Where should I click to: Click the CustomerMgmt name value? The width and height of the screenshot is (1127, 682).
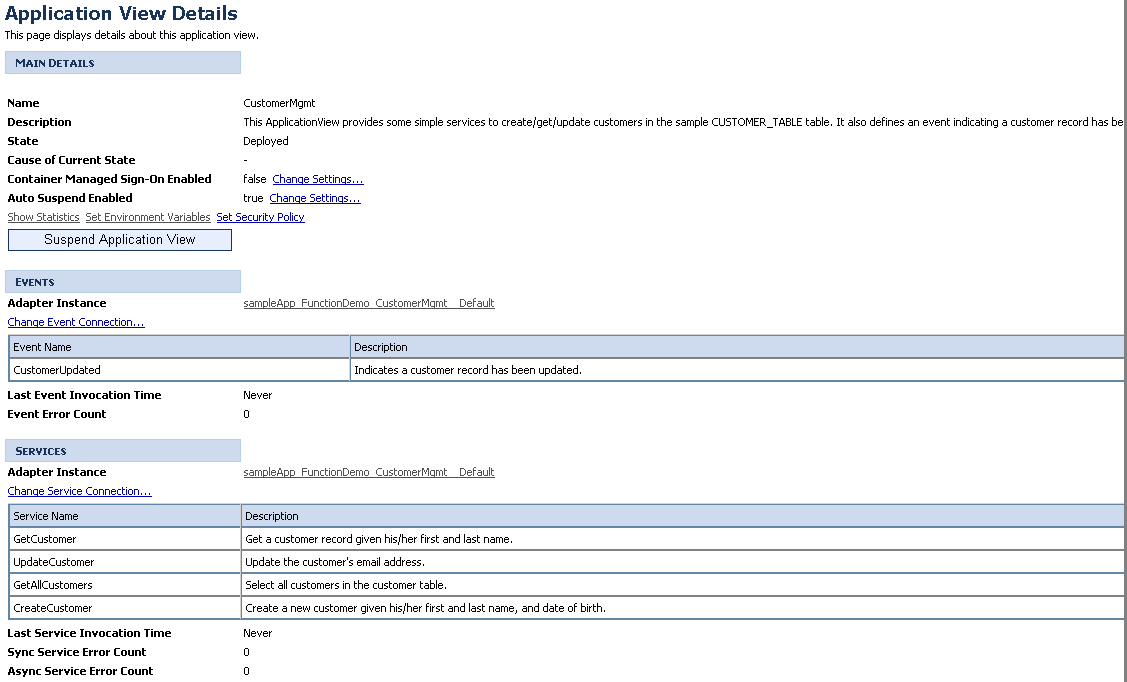click(x=279, y=103)
